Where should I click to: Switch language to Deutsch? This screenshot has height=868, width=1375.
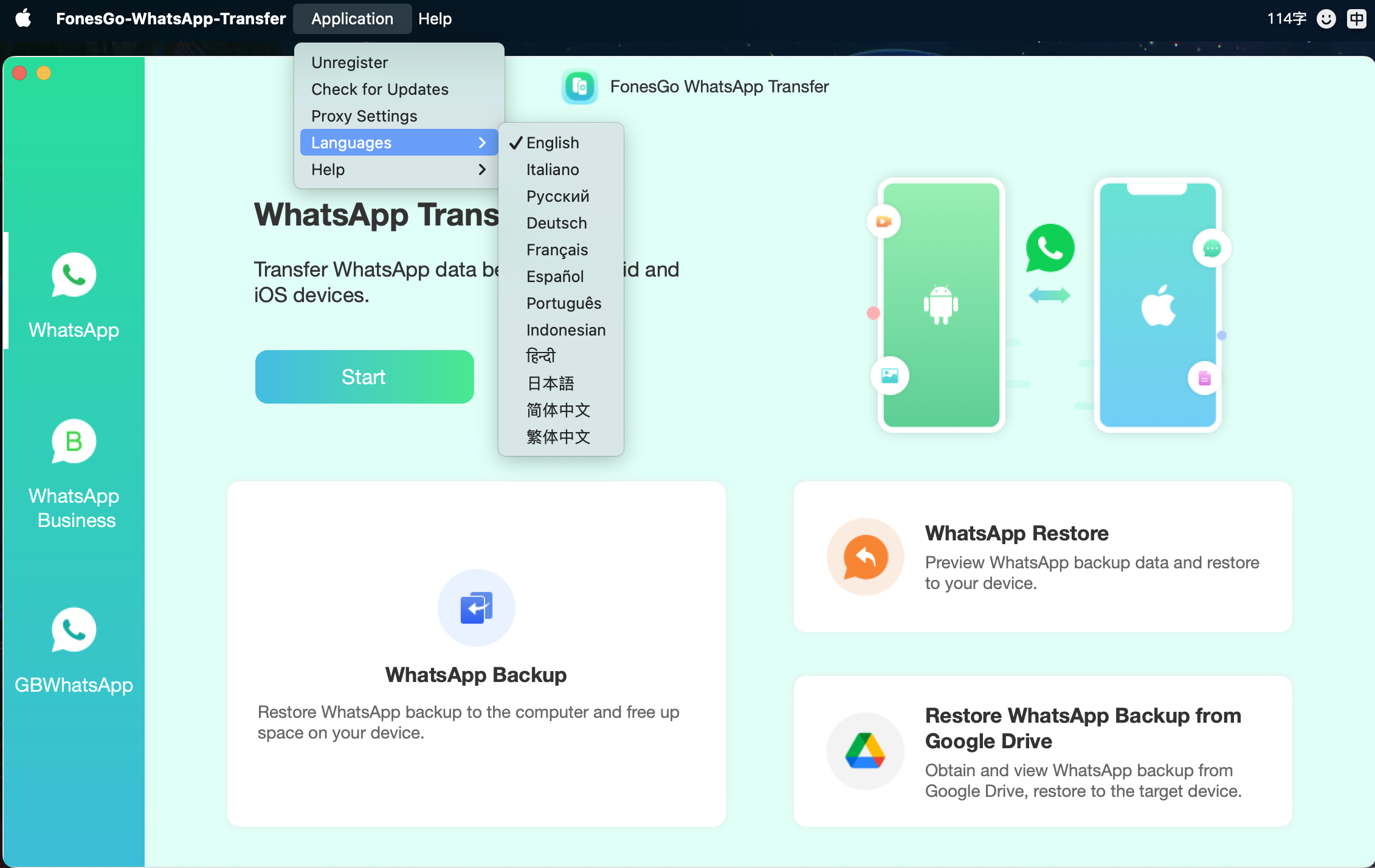[x=561, y=223]
